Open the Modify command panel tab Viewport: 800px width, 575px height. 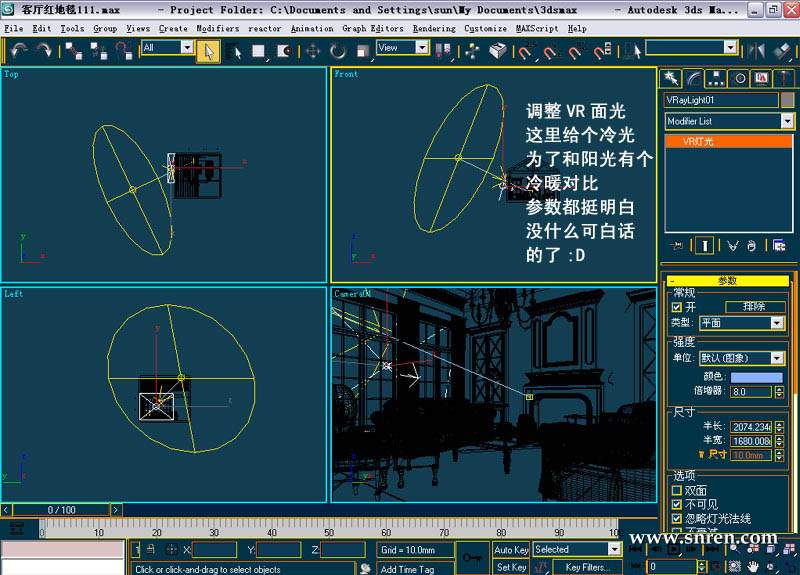[x=693, y=78]
